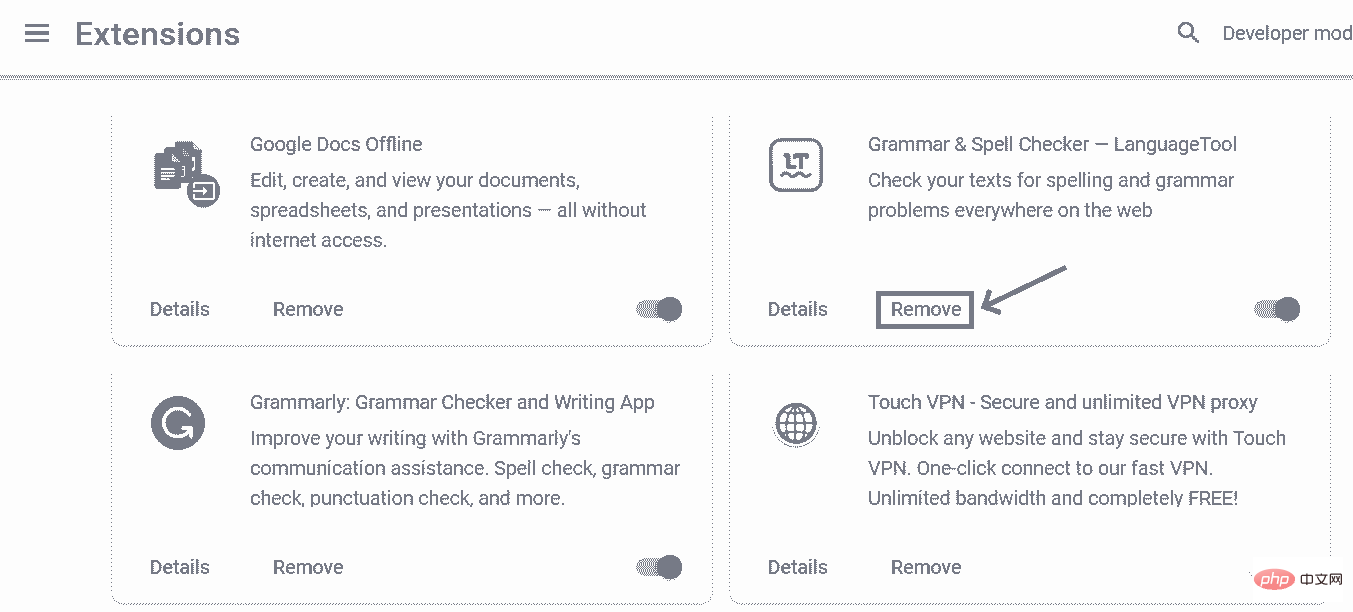1353x612 pixels.
Task: Toggle the Grammarly extension switch
Action: [x=660, y=567]
